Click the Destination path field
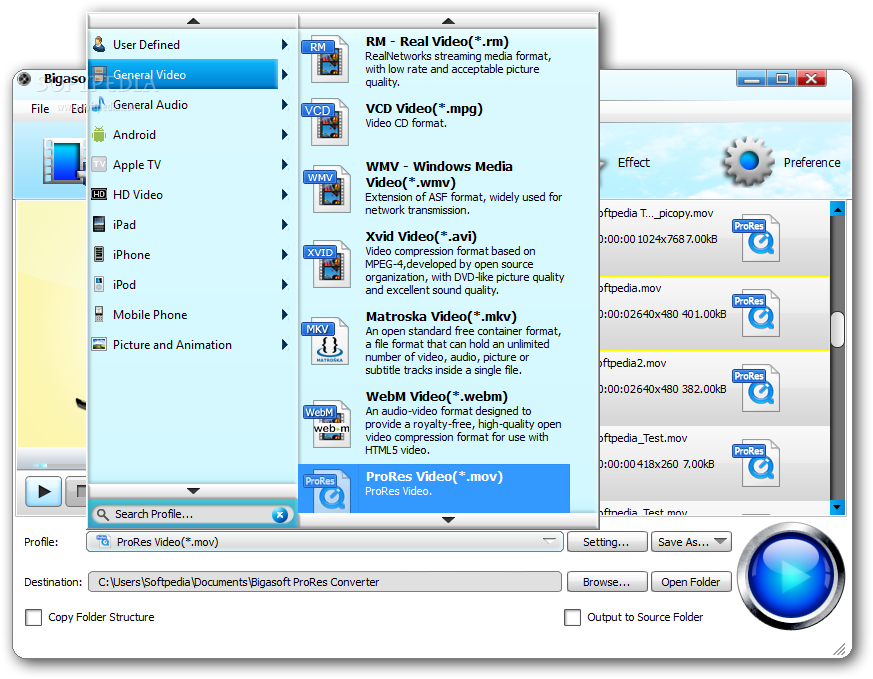 point(325,582)
